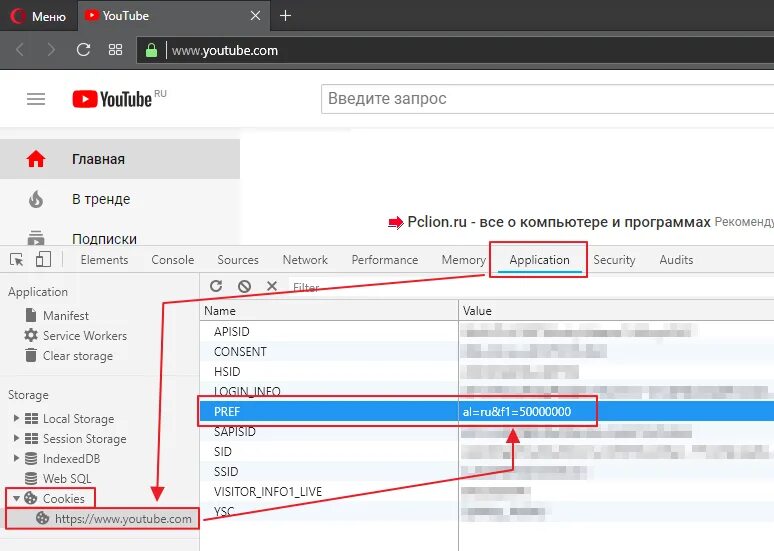Select the APISID cookie row
Screen dimensions: 774x551
pyautogui.click(x=487, y=331)
